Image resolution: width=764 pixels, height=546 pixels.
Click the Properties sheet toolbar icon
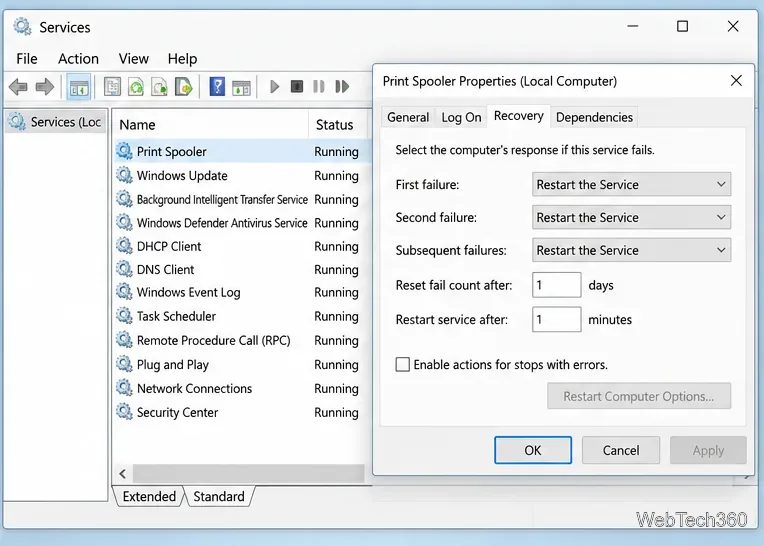(x=113, y=87)
